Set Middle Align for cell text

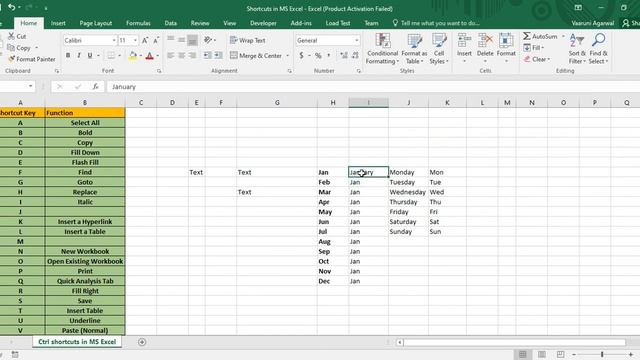click(182, 40)
